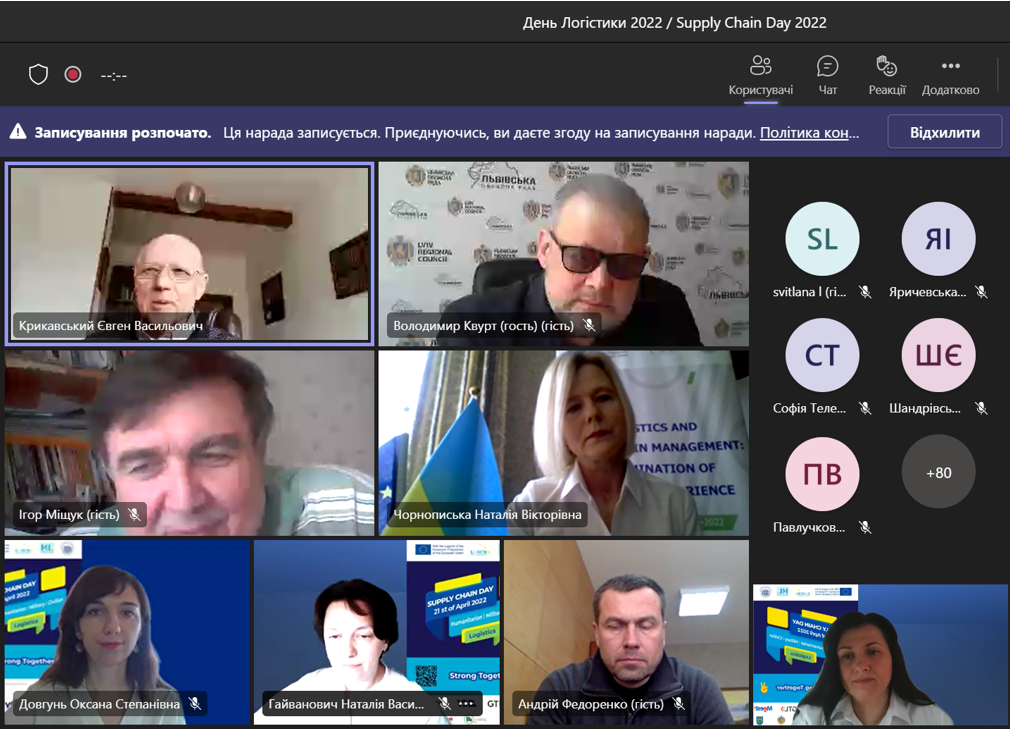Click muted mic on Довгунь Оксана Степанівна
The width and height of the screenshot is (1010, 729).
[x=195, y=704]
